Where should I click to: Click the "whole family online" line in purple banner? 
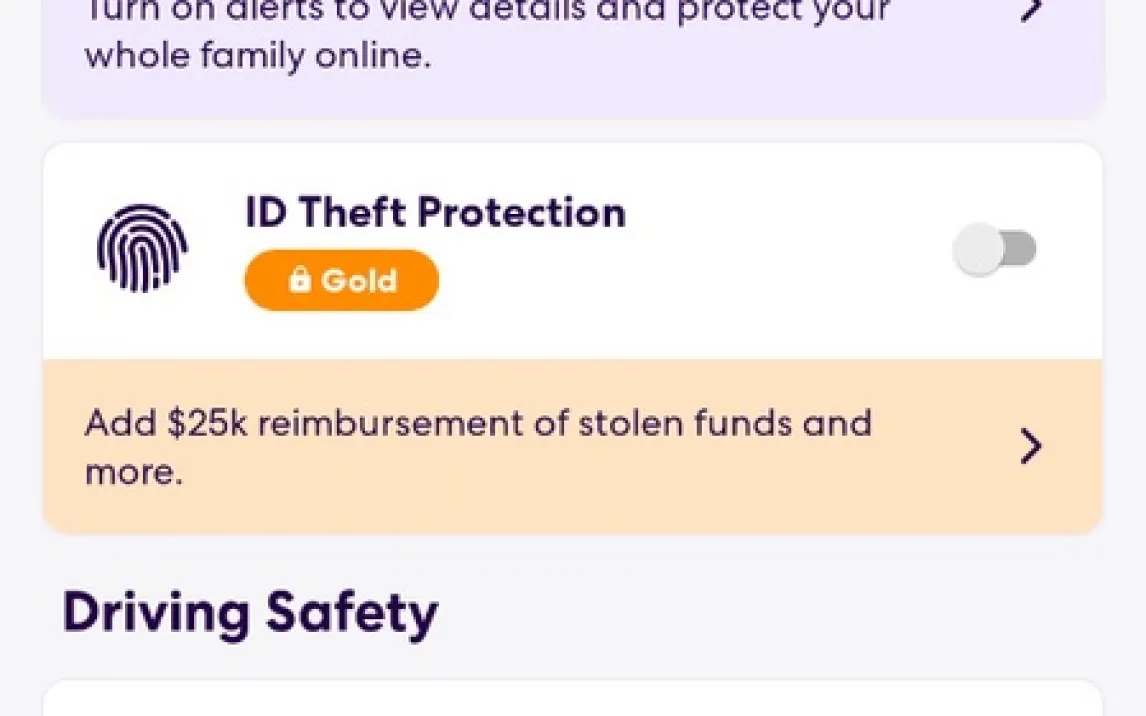(257, 55)
